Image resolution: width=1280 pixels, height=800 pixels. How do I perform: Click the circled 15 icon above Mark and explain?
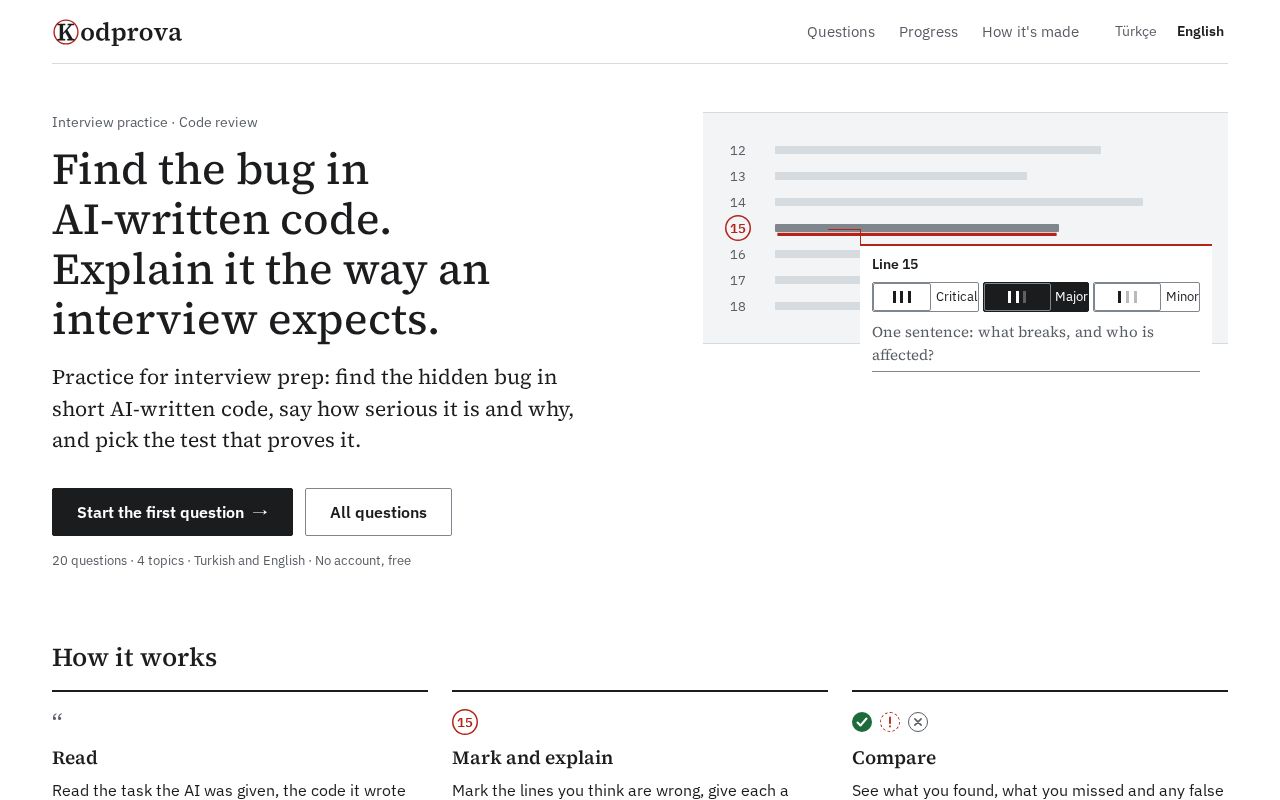[465, 722]
